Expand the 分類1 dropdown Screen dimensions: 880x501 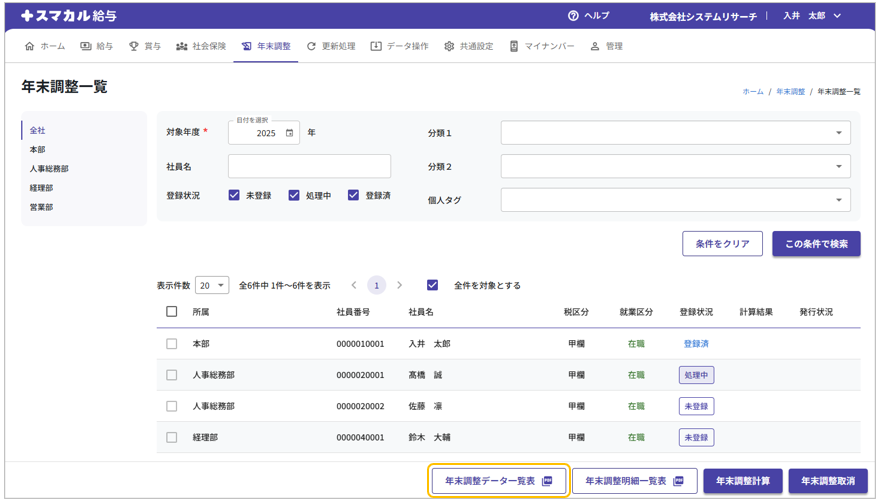click(x=675, y=133)
